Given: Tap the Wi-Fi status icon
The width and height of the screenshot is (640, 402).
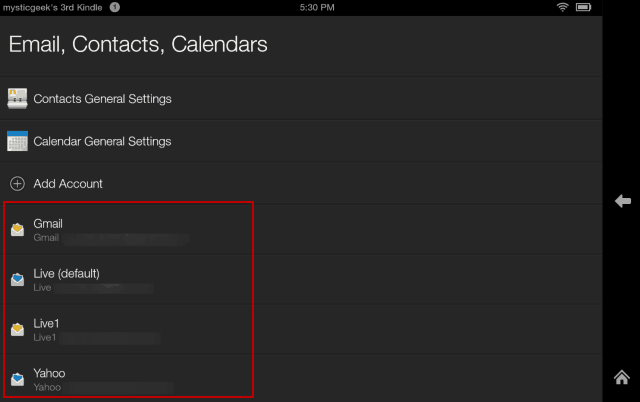Looking at the screenshot, I should [562, 7].
